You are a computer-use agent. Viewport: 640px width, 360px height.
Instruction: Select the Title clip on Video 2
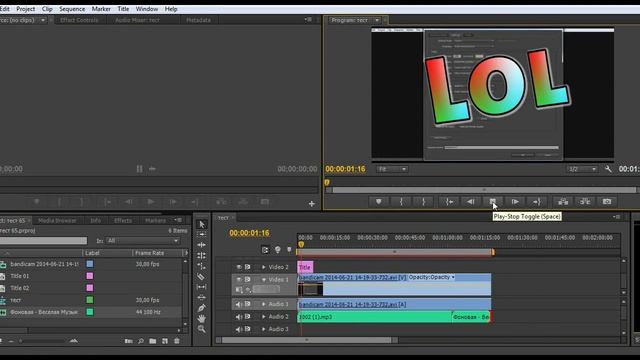(305, 267)
